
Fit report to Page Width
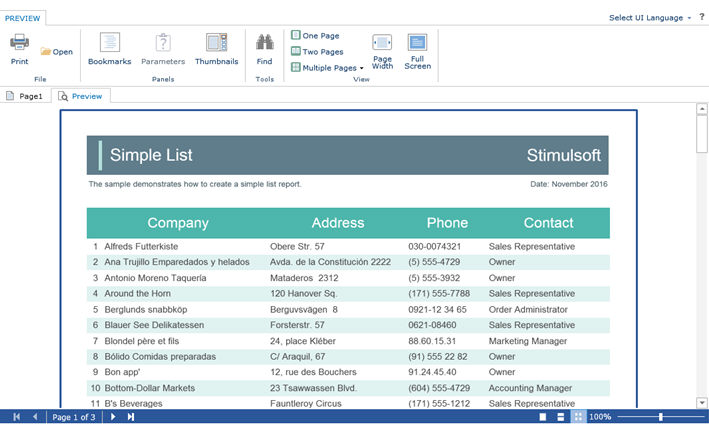(x=382, y=51)
